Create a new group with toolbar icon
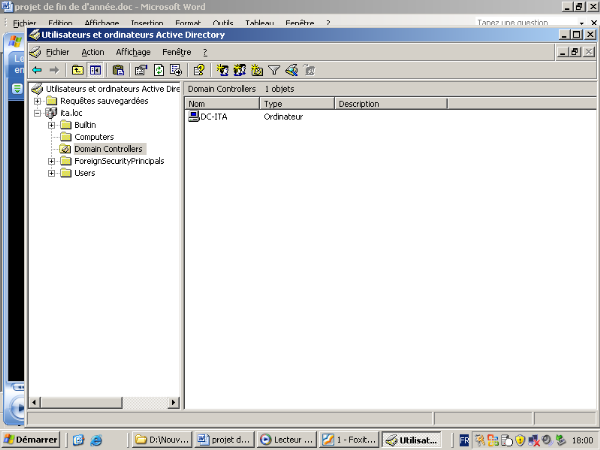The height and width of the screenshot is (450, 600). point(240,70)
